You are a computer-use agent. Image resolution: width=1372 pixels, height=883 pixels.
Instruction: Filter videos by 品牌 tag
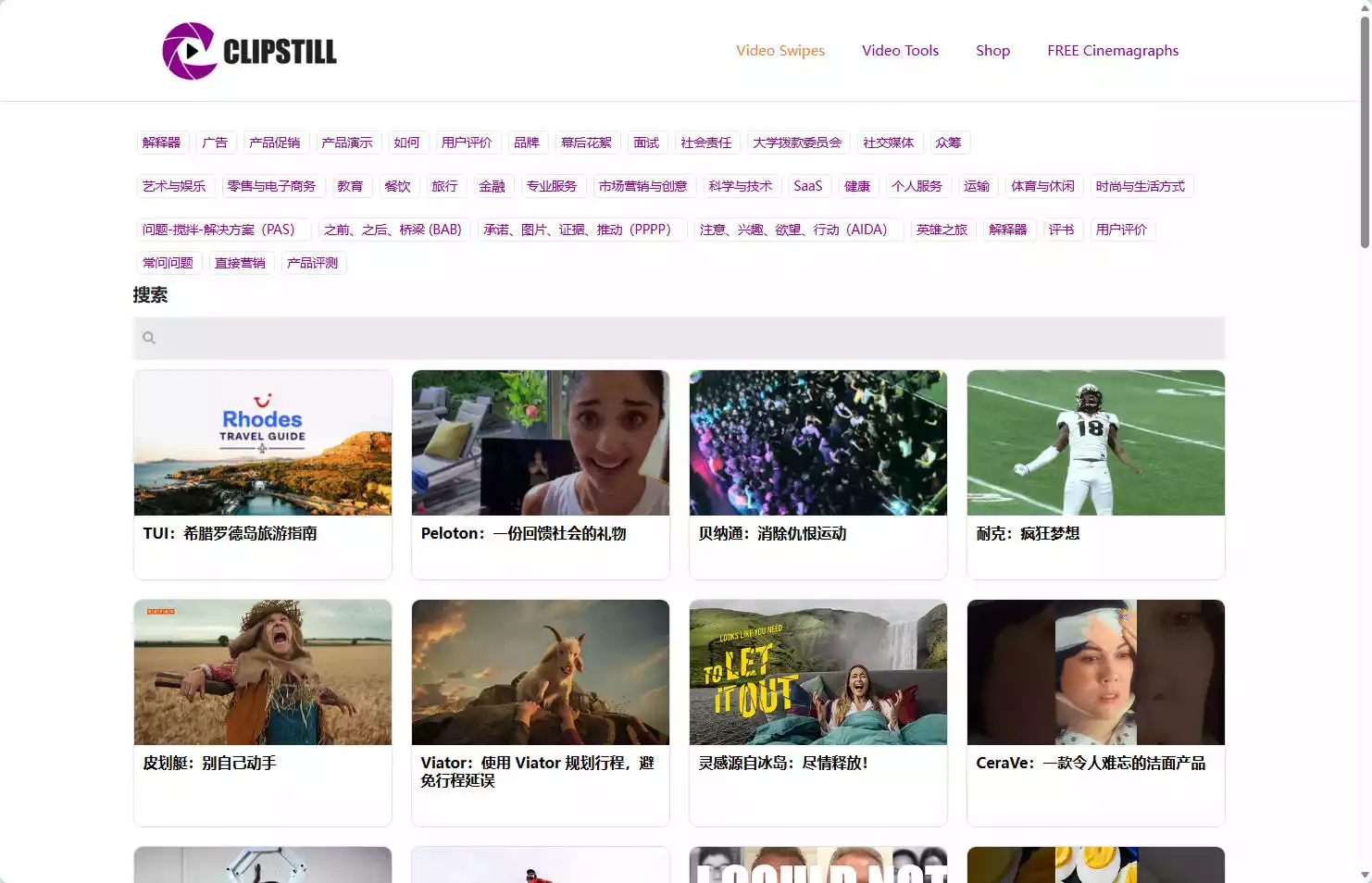[527, 143]
